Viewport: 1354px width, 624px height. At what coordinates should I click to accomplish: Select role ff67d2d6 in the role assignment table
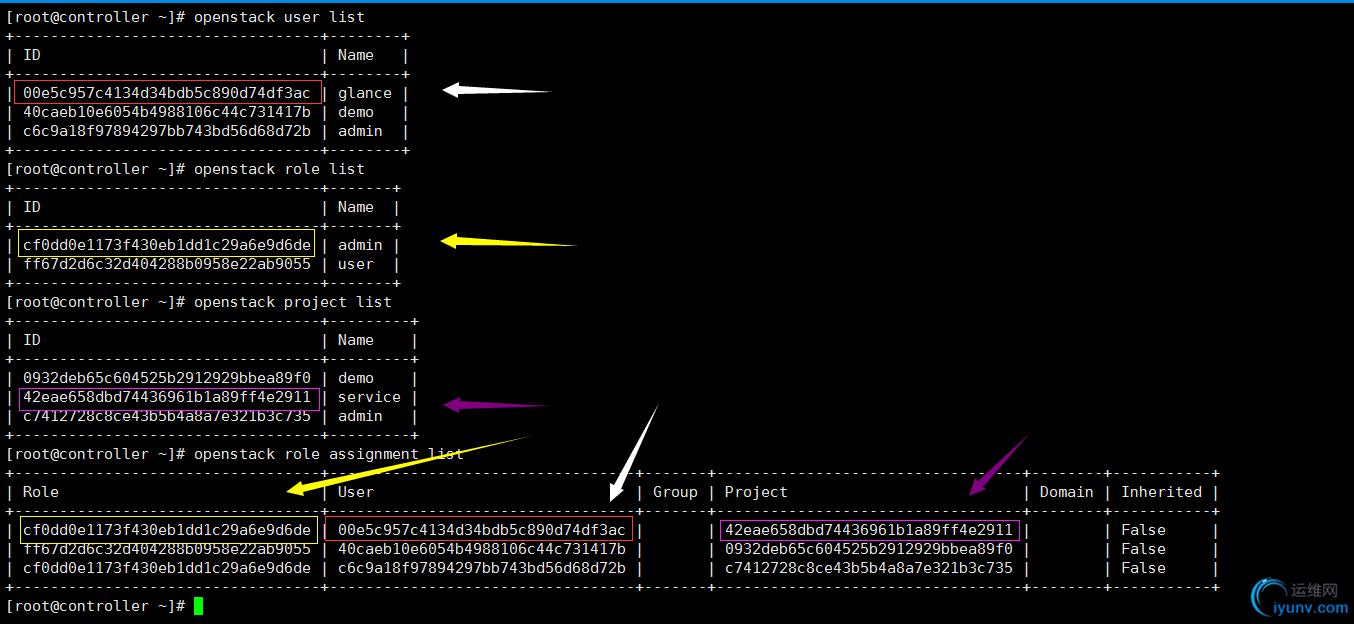coord(167,549)
